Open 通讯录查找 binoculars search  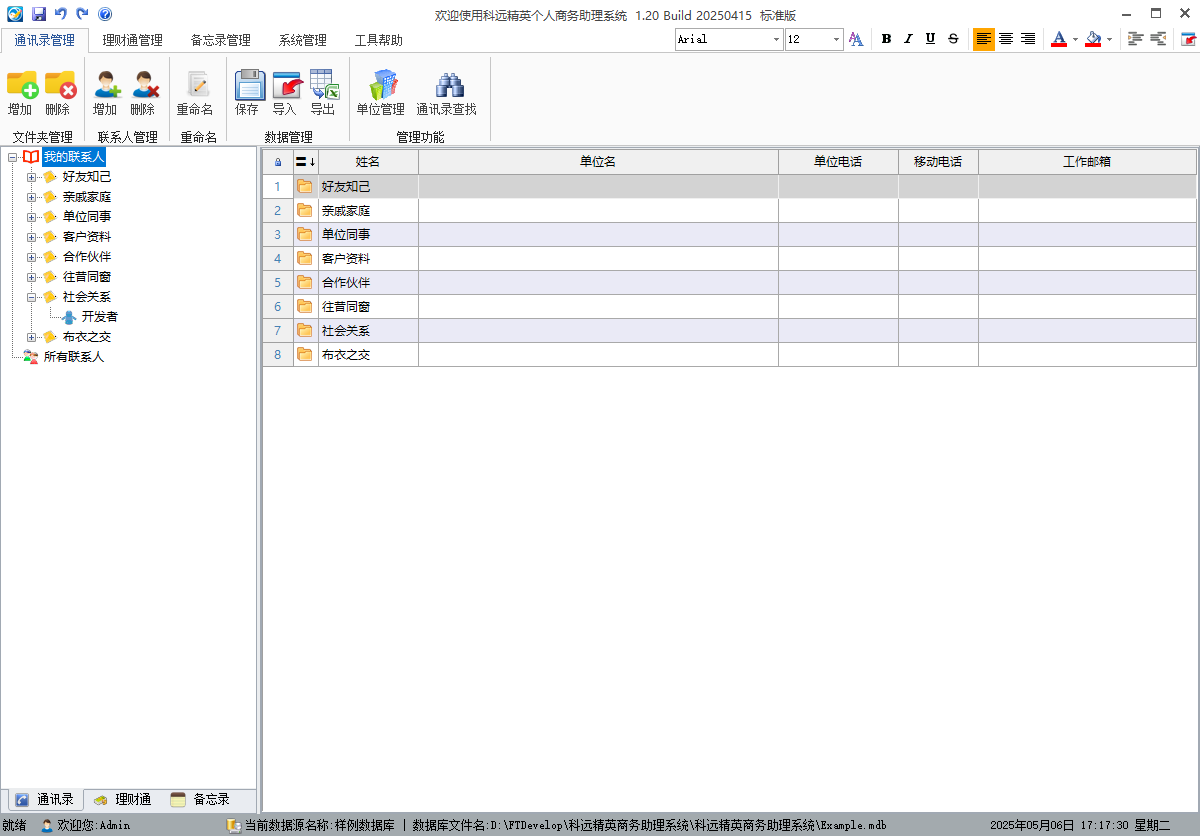[447, 85]
